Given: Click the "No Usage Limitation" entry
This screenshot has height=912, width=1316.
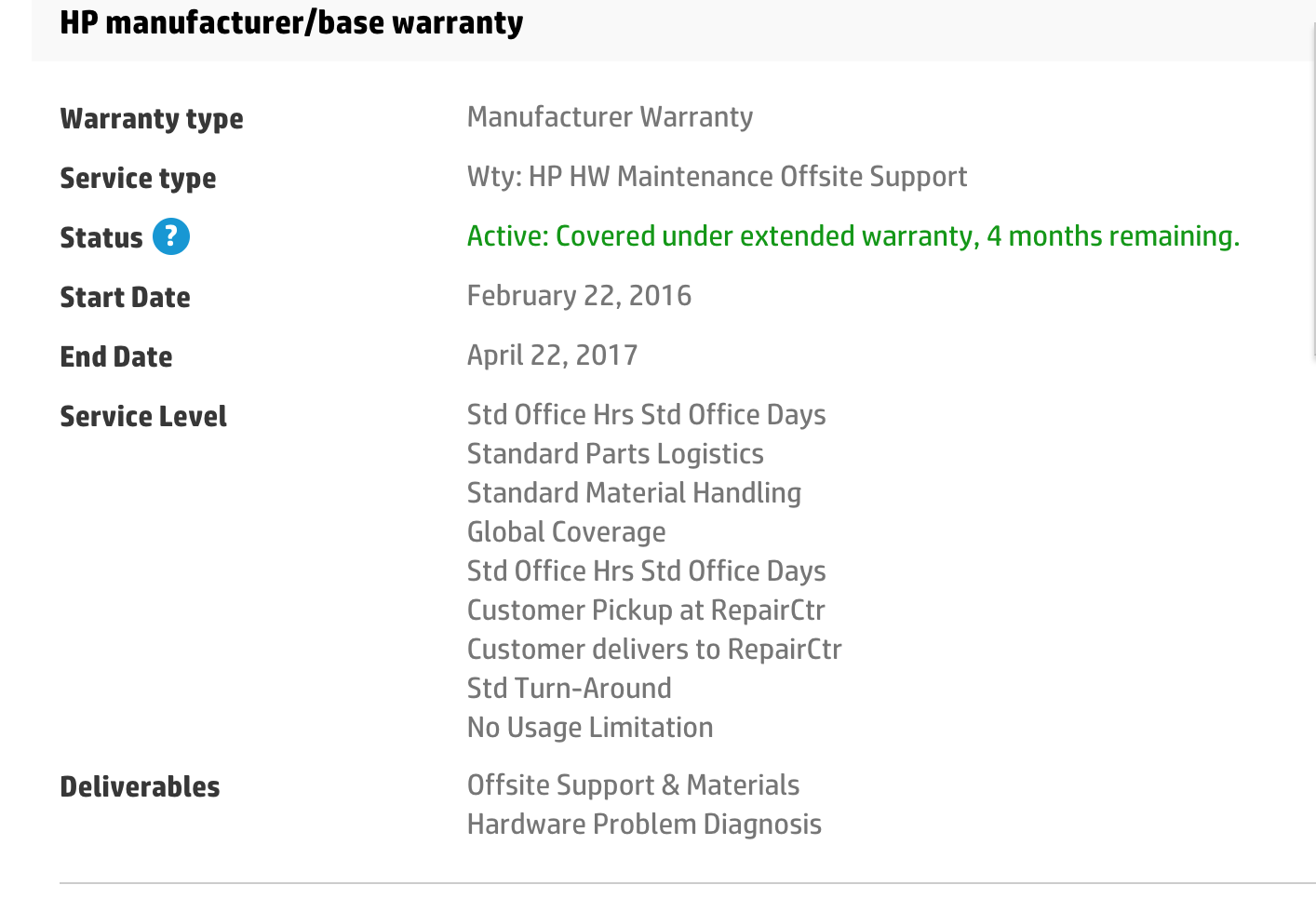Looking at the screenshot, I should pos(590,728).
